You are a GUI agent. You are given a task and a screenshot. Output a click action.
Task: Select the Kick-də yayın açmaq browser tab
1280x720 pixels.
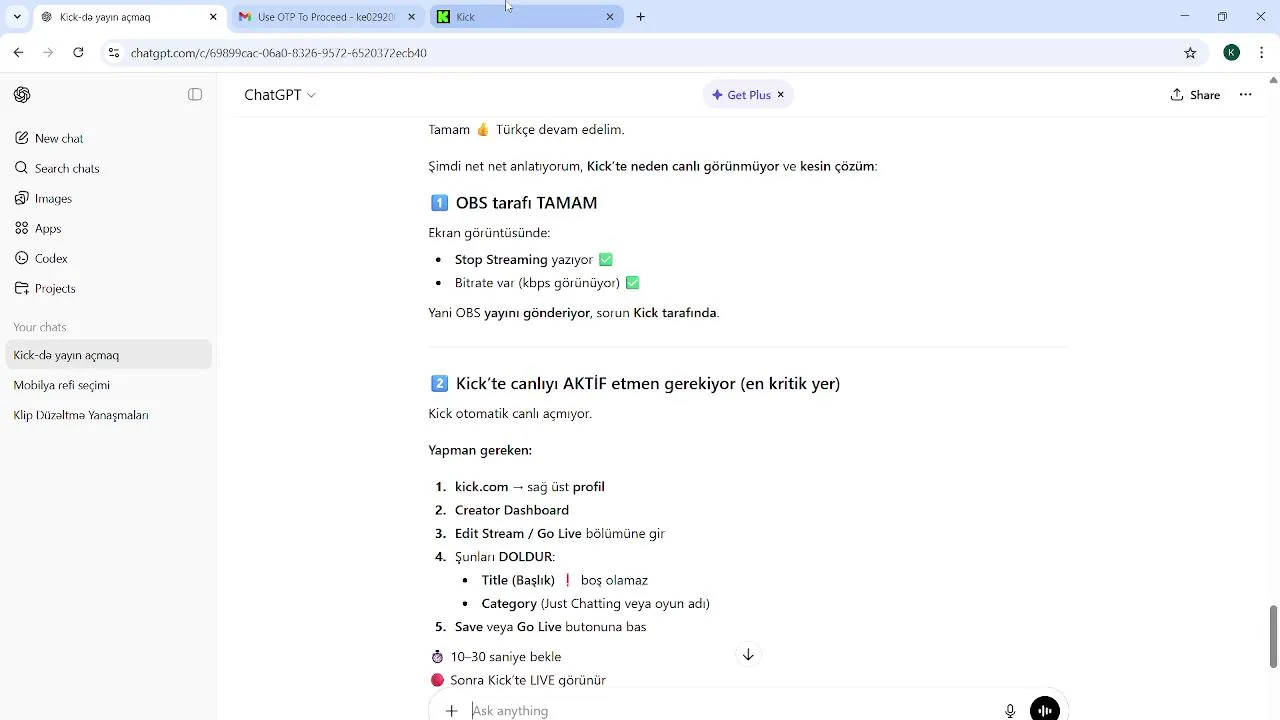127,17
